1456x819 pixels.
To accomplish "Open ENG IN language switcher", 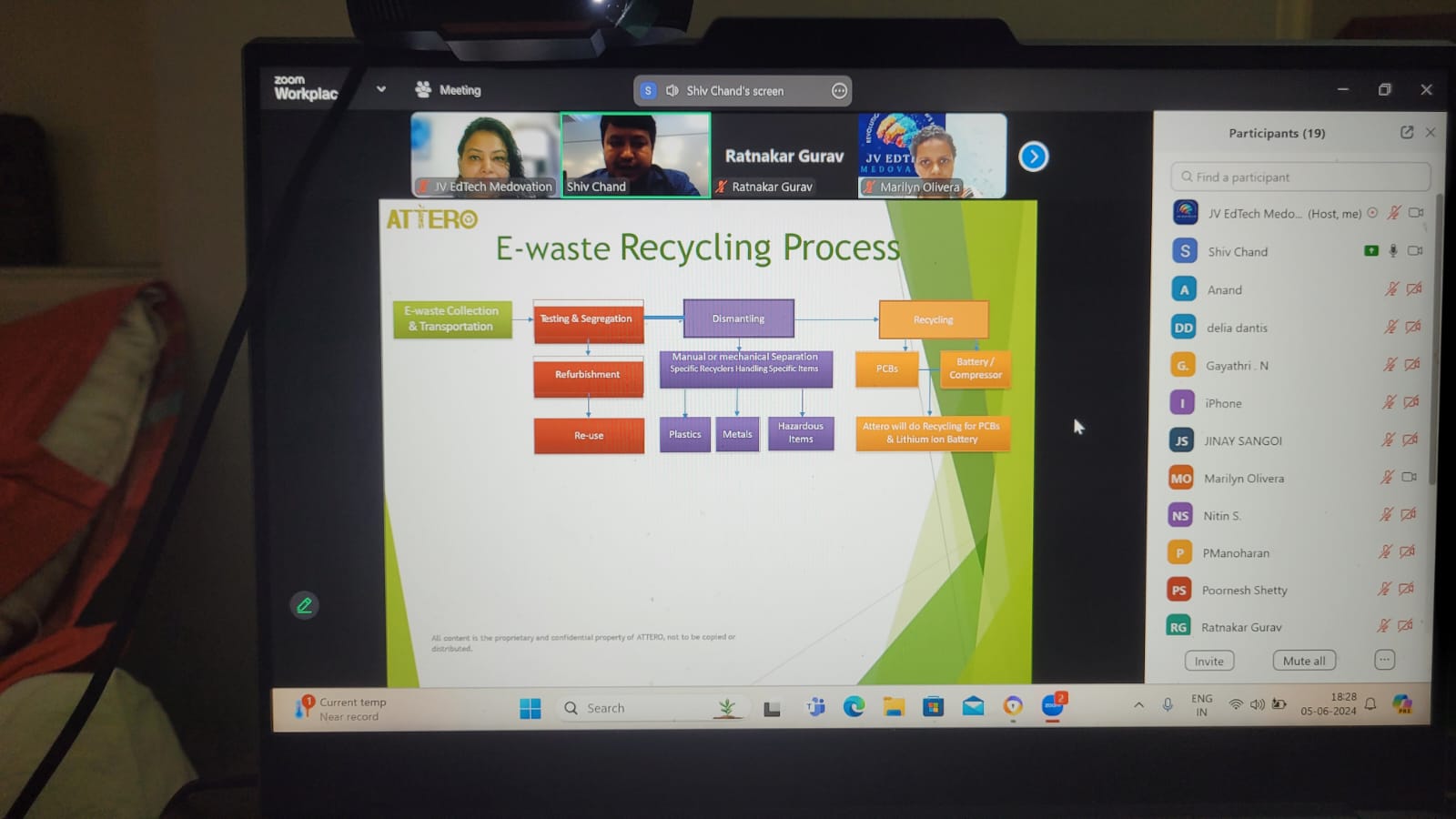I will point(1201,705).
